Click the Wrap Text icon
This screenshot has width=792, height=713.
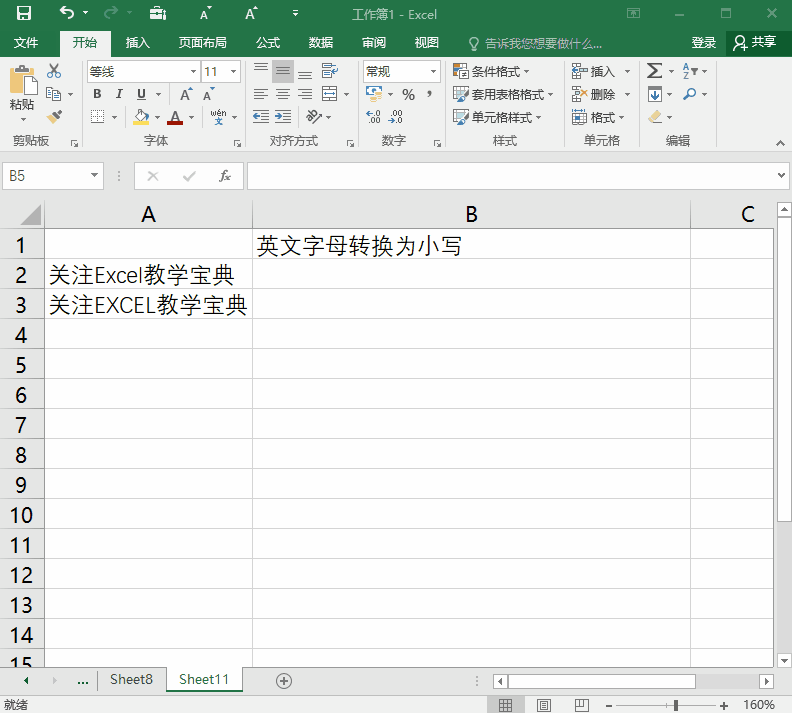tap(329, 71)
